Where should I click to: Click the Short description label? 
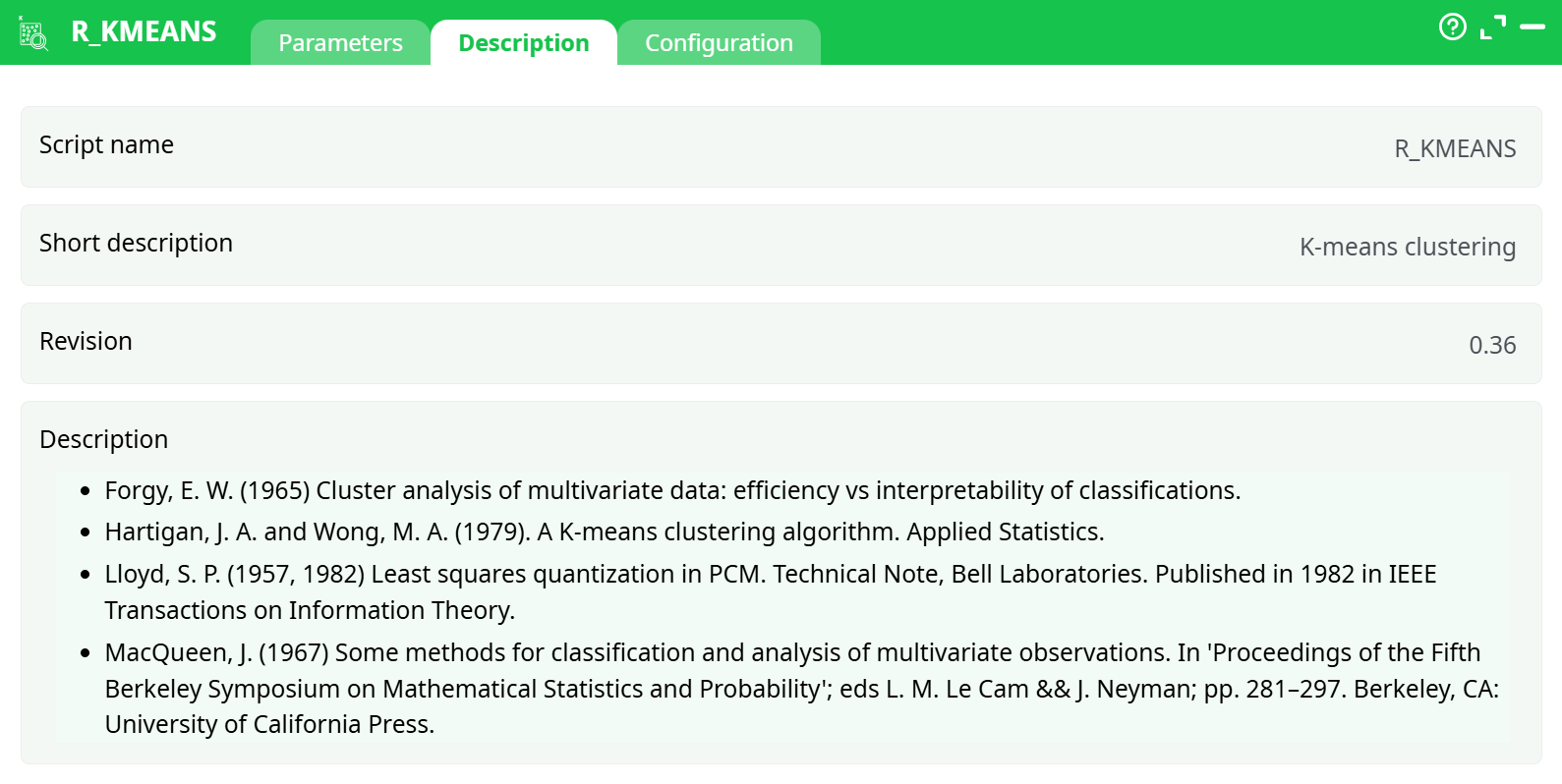pyautogui.click(x=136, y=244)
